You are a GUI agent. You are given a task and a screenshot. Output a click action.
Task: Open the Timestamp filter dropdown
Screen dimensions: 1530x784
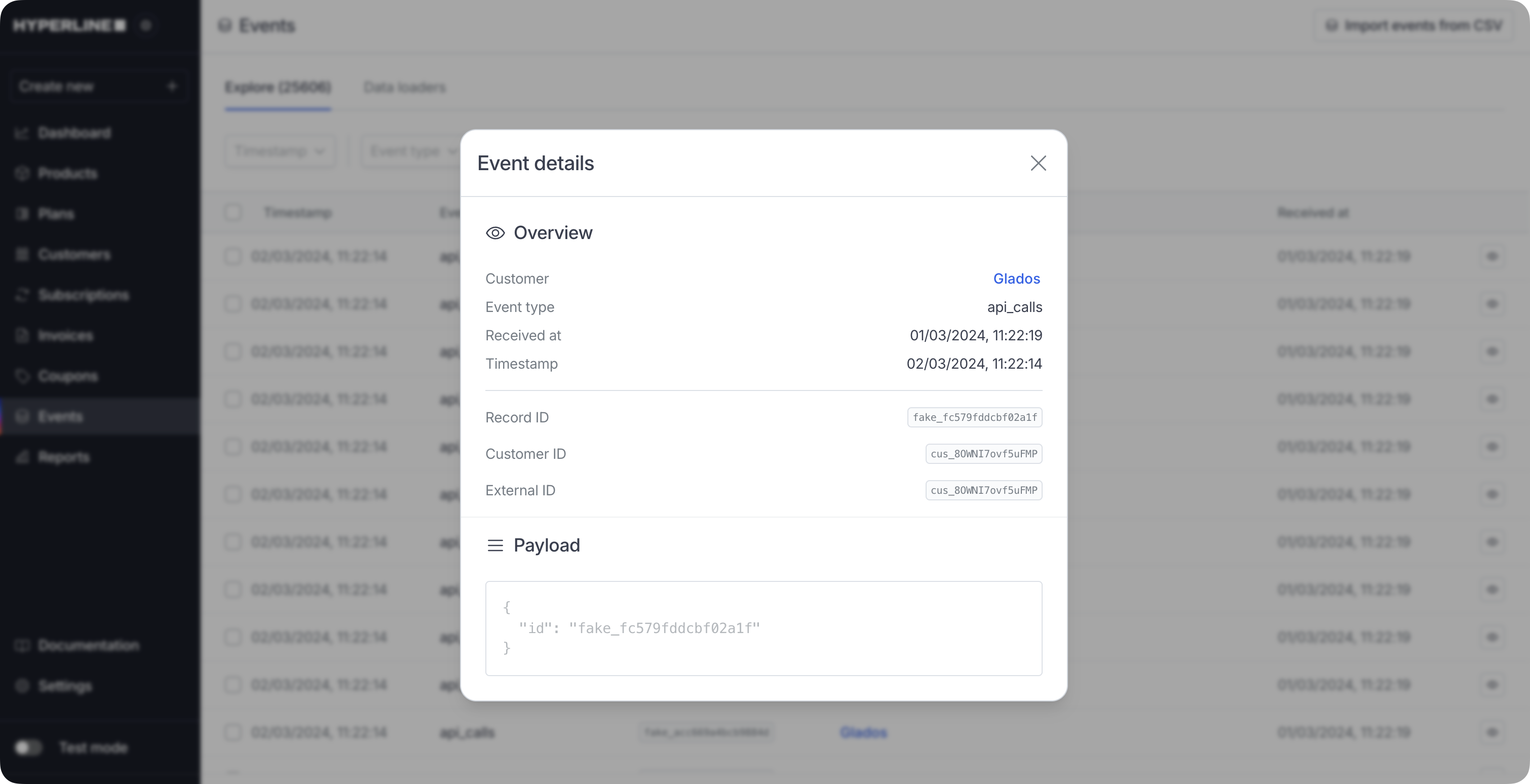[x=280, y=151]
